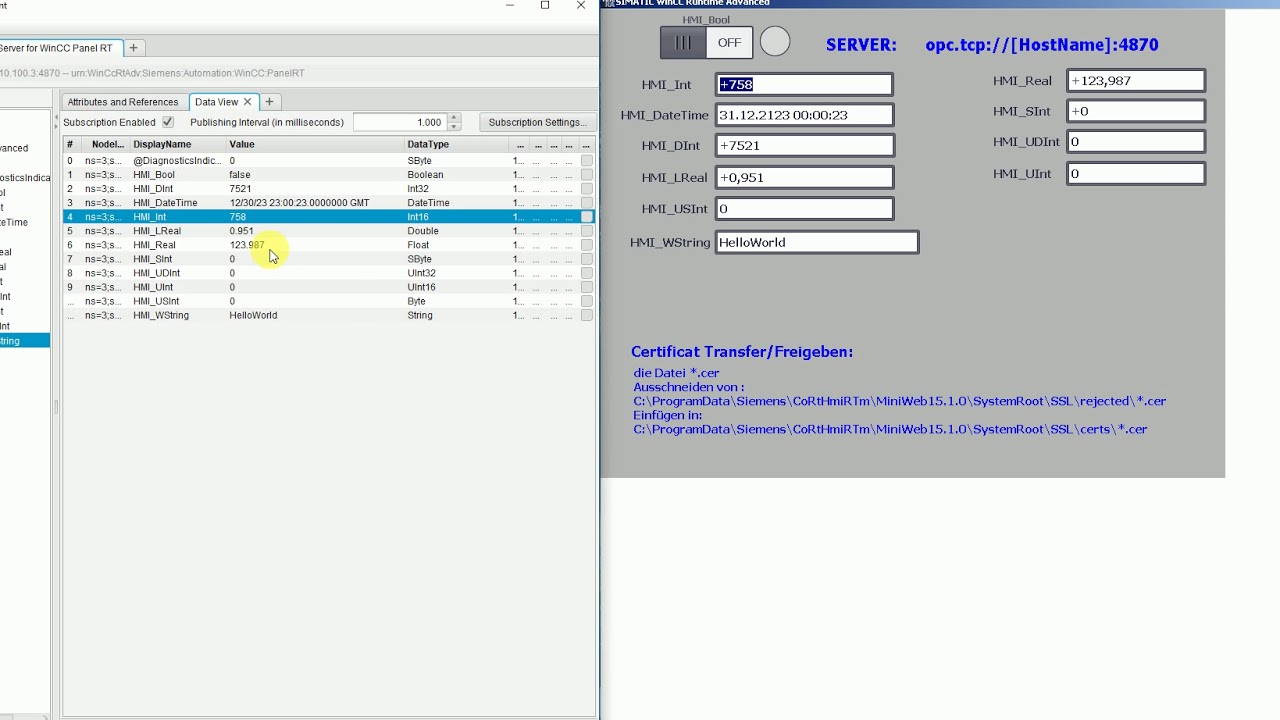1280x720 pixels.
Task: Click the HMI_UInt field in the runtime
Action: pos(1136,174)
